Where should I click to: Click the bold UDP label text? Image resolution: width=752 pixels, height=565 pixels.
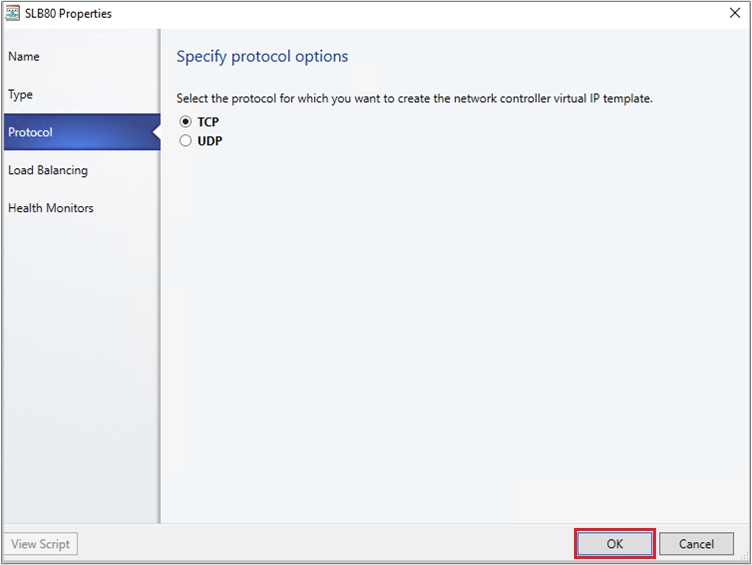[210, 141]
